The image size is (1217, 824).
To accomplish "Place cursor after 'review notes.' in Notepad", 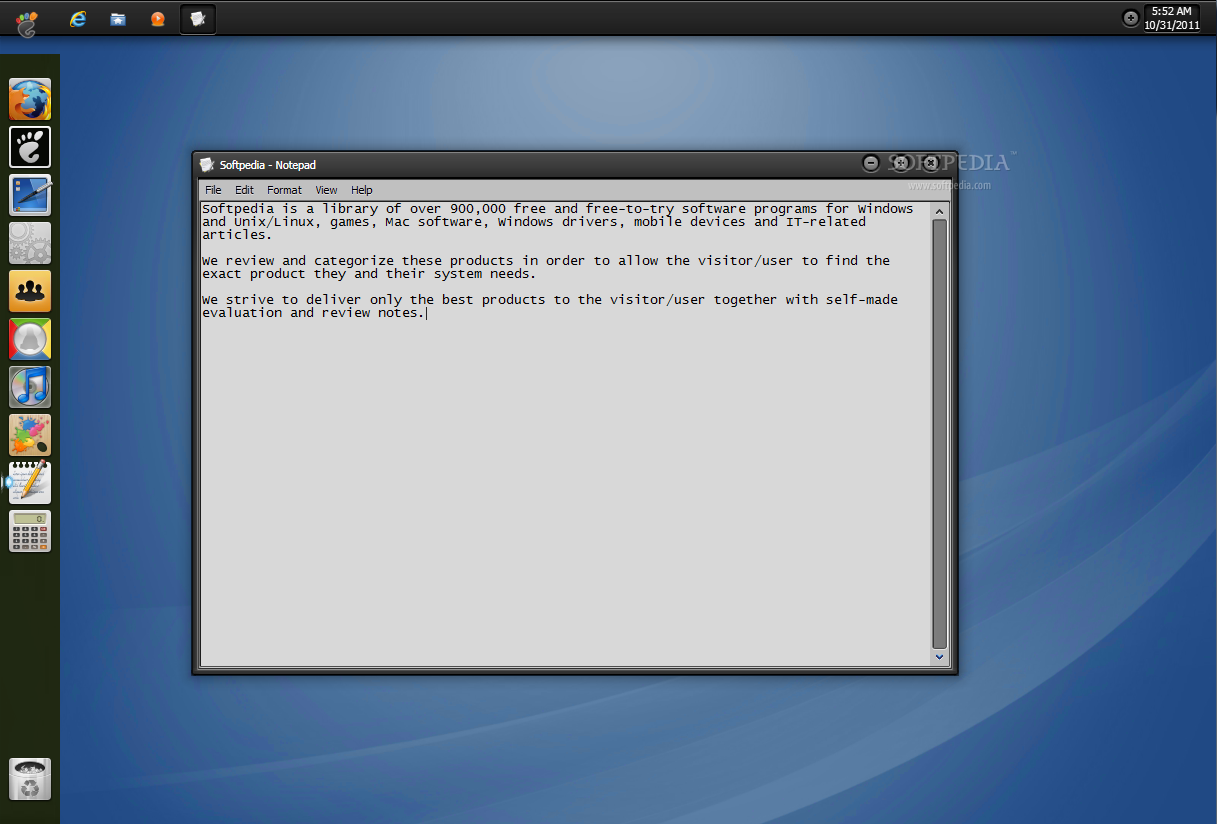I will [427, 313].
